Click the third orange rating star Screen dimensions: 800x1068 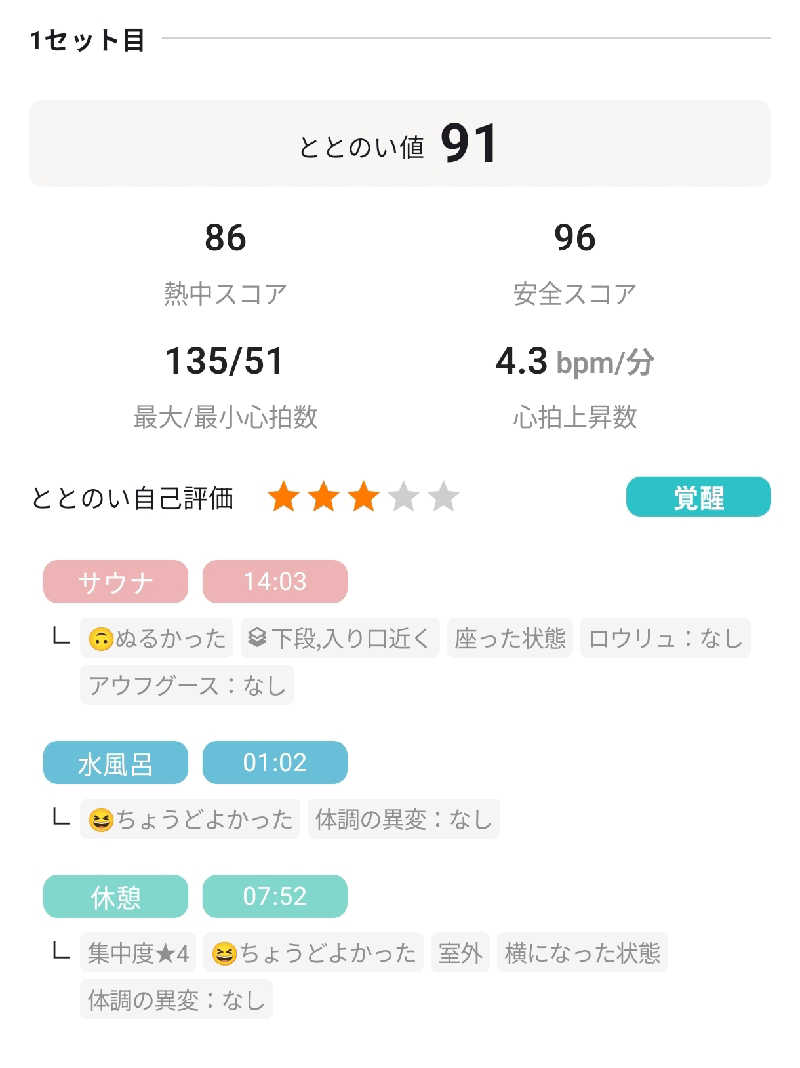pyautogui.click(x=364, y=497)
